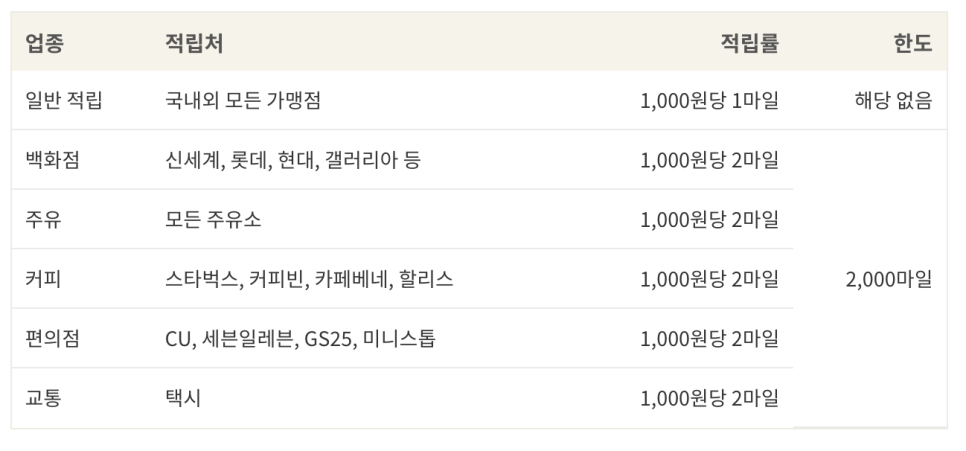Click the 업종 column header

click(x=44, y=43)
